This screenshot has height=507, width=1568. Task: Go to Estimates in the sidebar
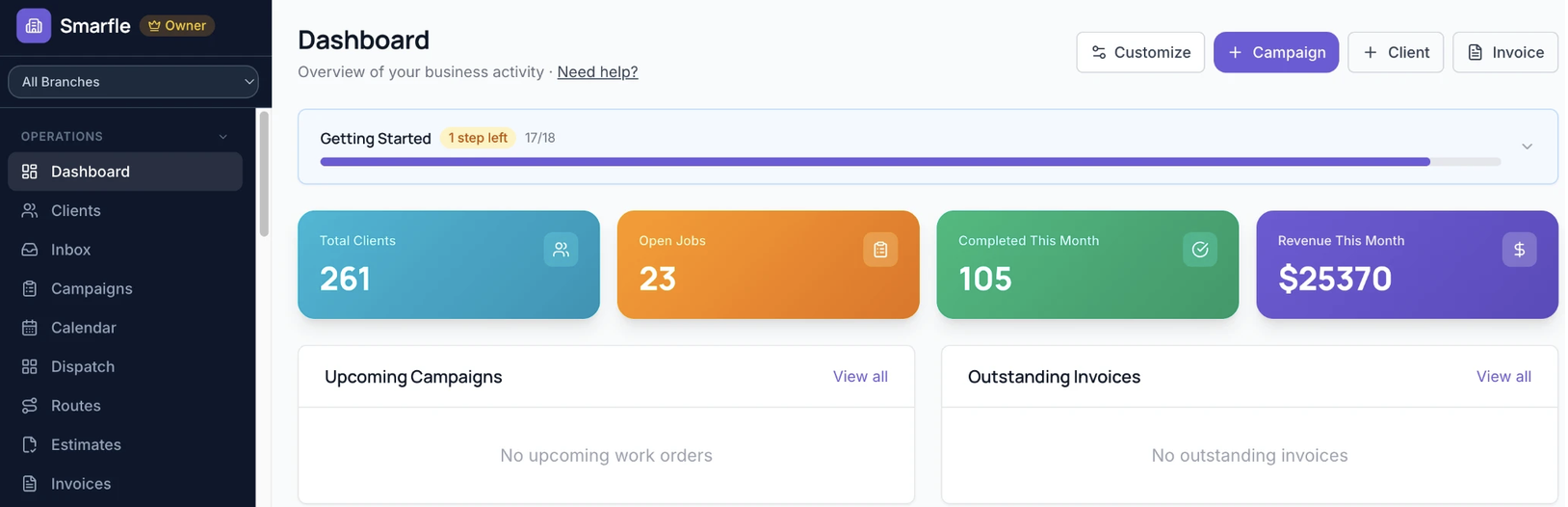coord(125,444)
